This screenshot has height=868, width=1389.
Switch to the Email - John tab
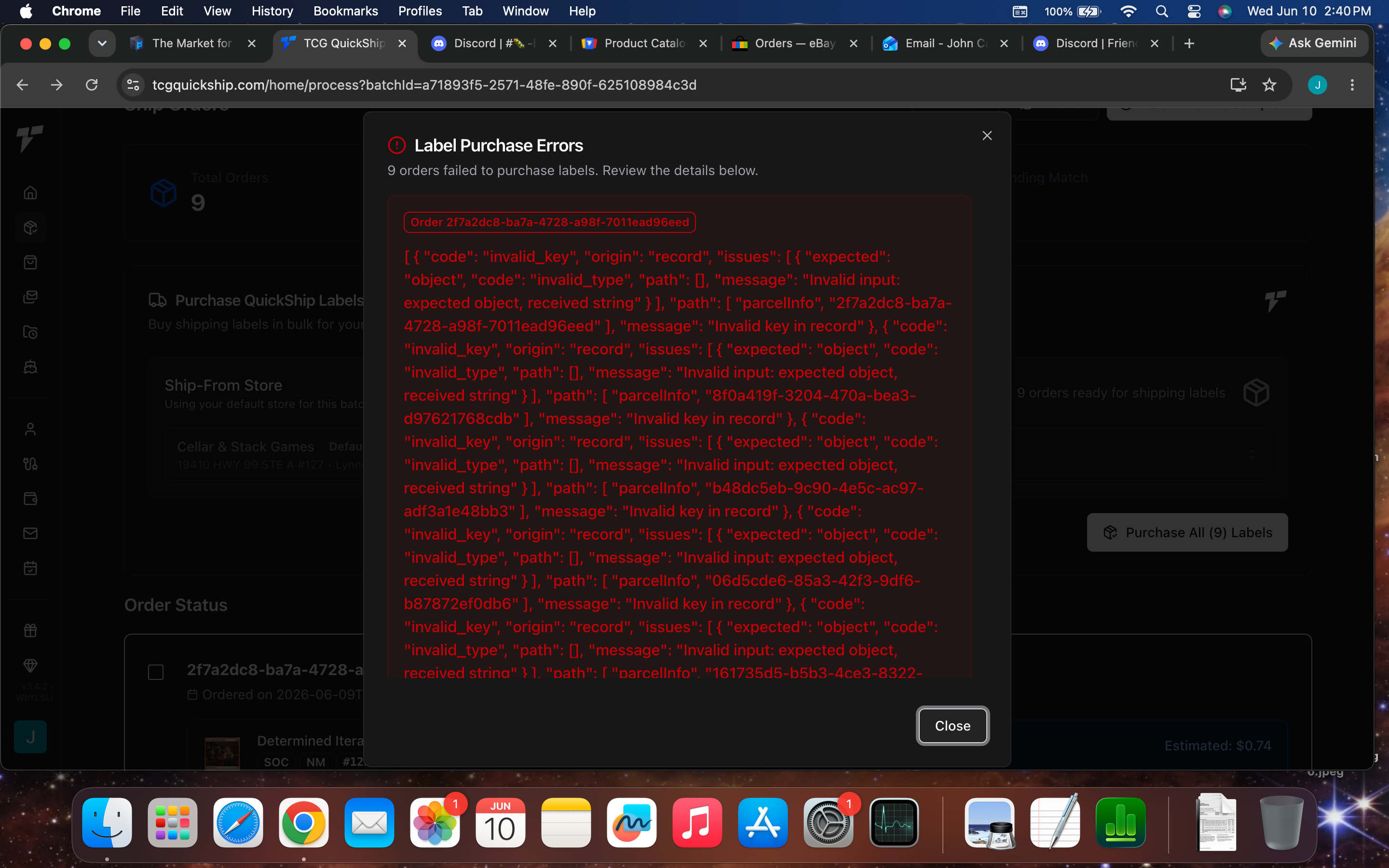[x=945, y=43]
